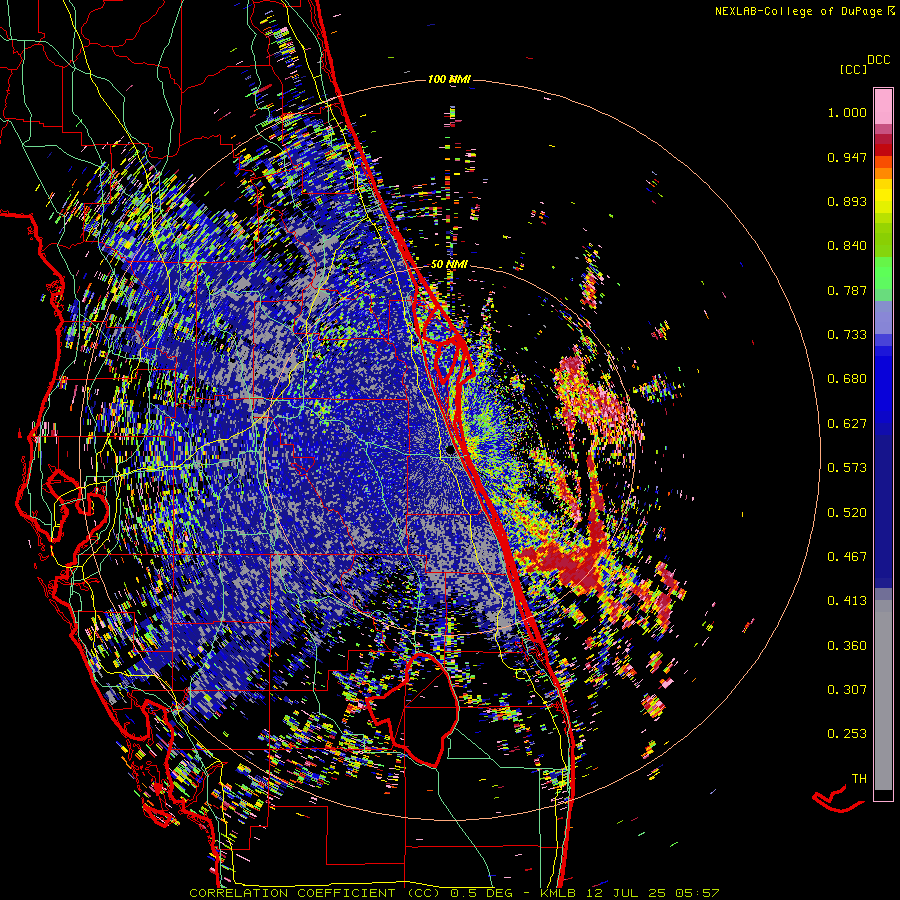The width and height of the screenshot is (900, 900).
Task: Click the 0.307 value on the color scale
Action: (847, 690)
